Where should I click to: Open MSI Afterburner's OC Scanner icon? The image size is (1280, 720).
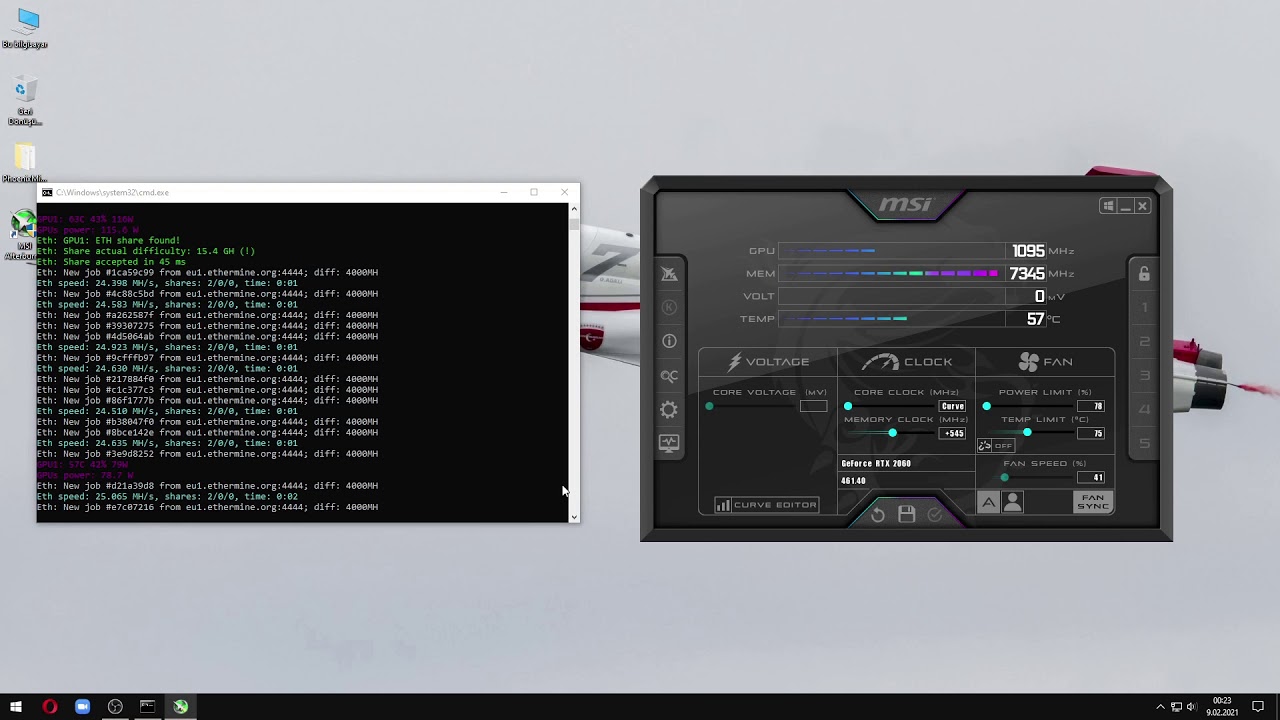(x=669, y=376)
